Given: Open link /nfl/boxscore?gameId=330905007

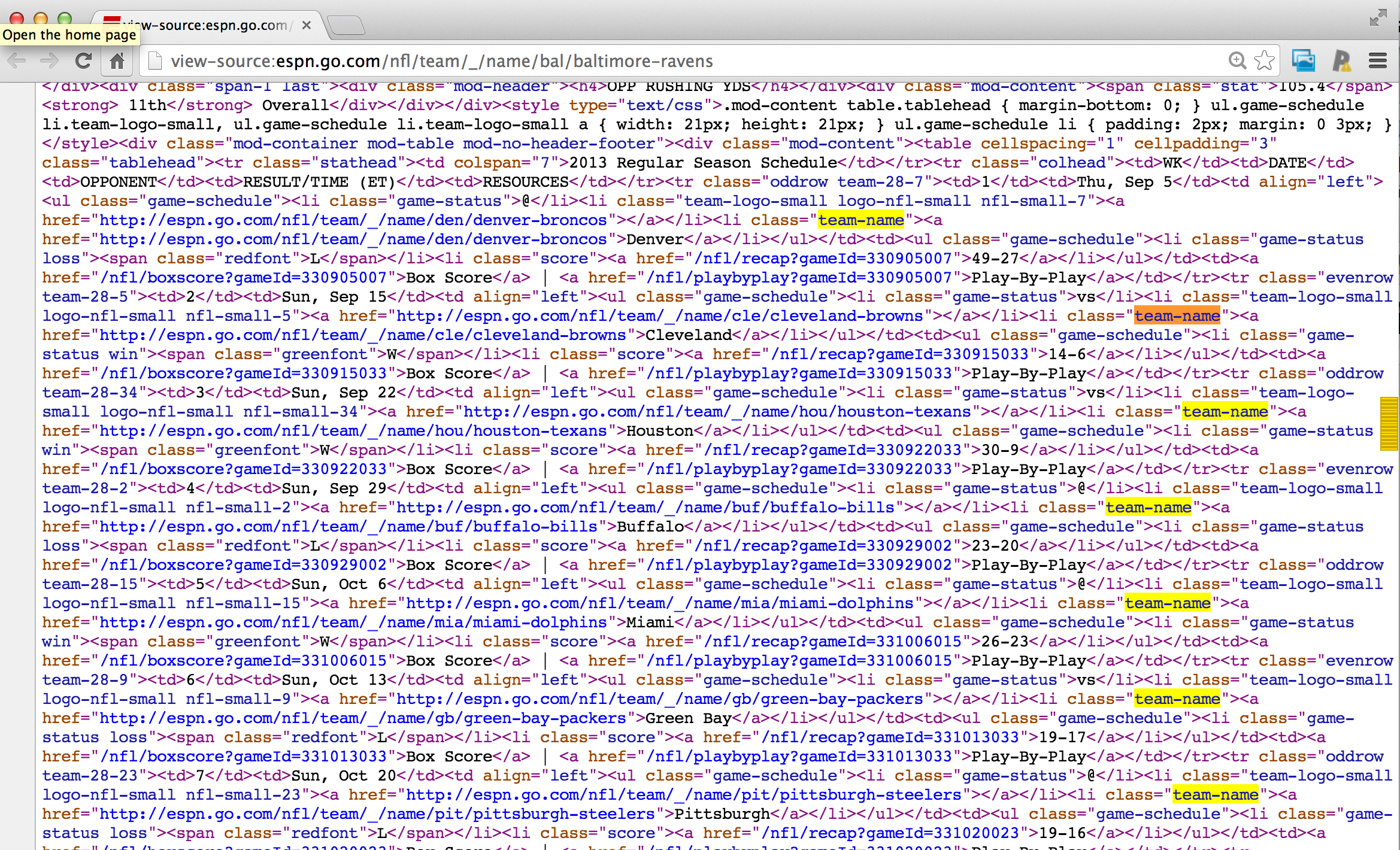Looking at the screenshot, I should coord(243,278).
